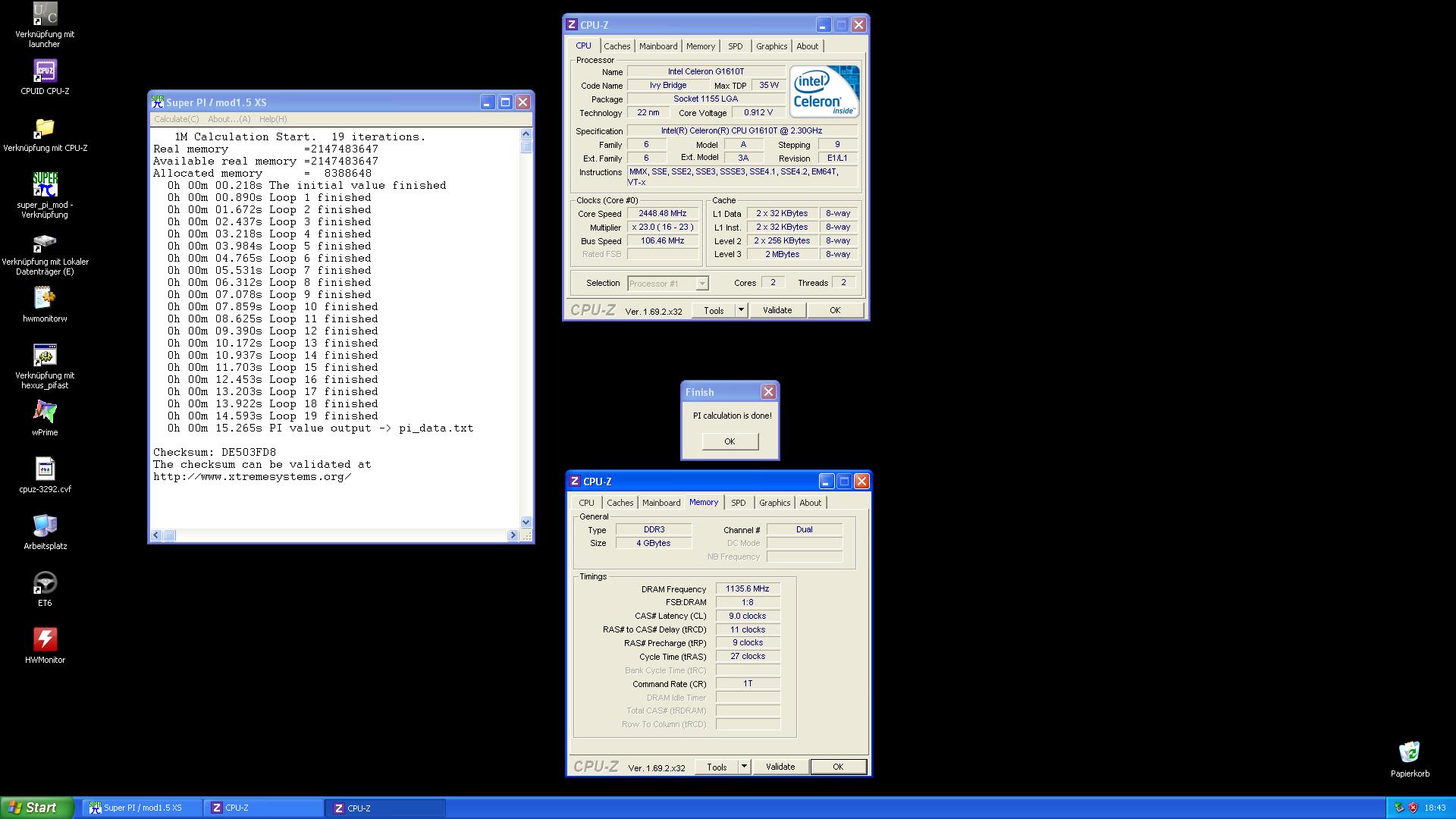Click the Checksum: DE503FD8 line
This screenshot has height=819, width=1456.
pos(215,453)
